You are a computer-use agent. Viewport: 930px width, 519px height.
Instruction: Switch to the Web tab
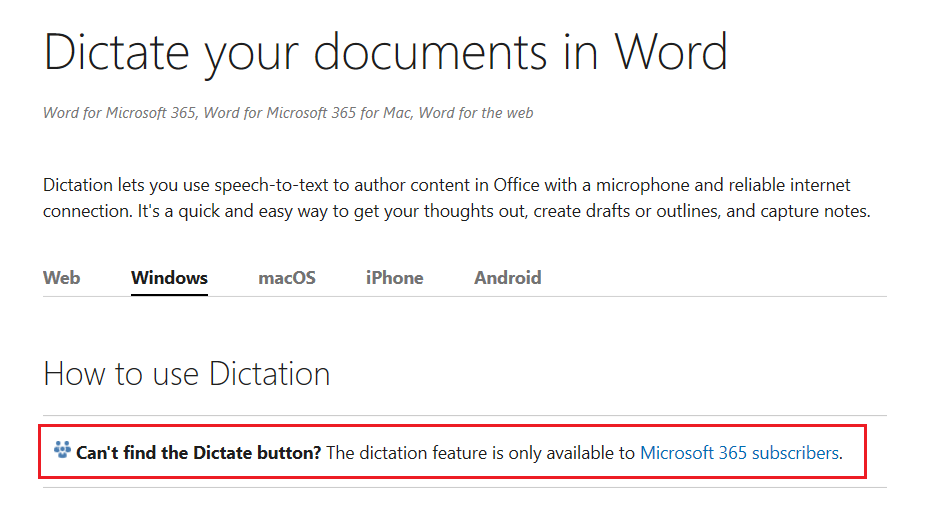tap(61, 278)
